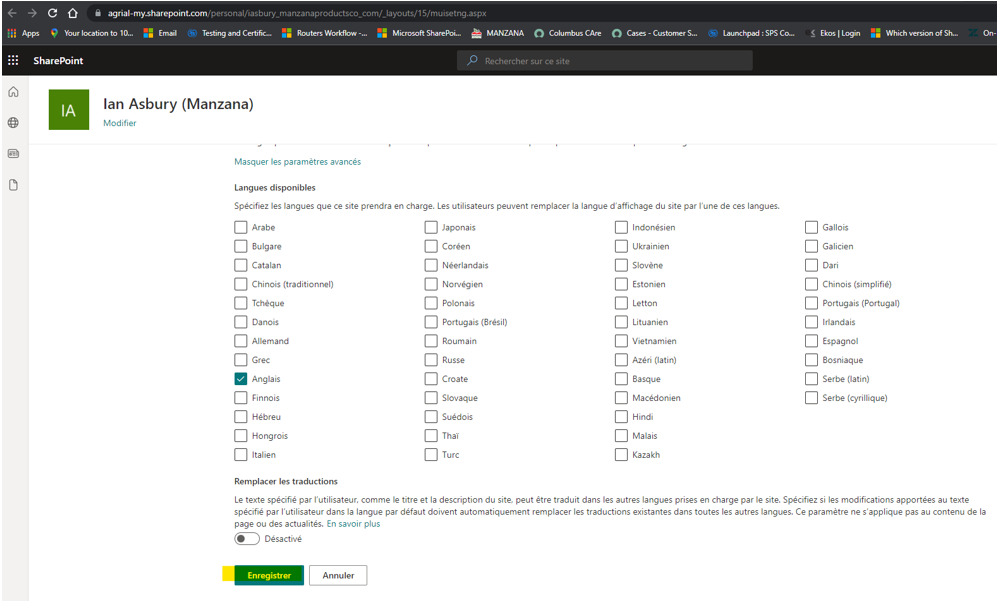The image size is (997, 601).
Task: Uncheck the Anglais language checkbox
Action: 240,379
